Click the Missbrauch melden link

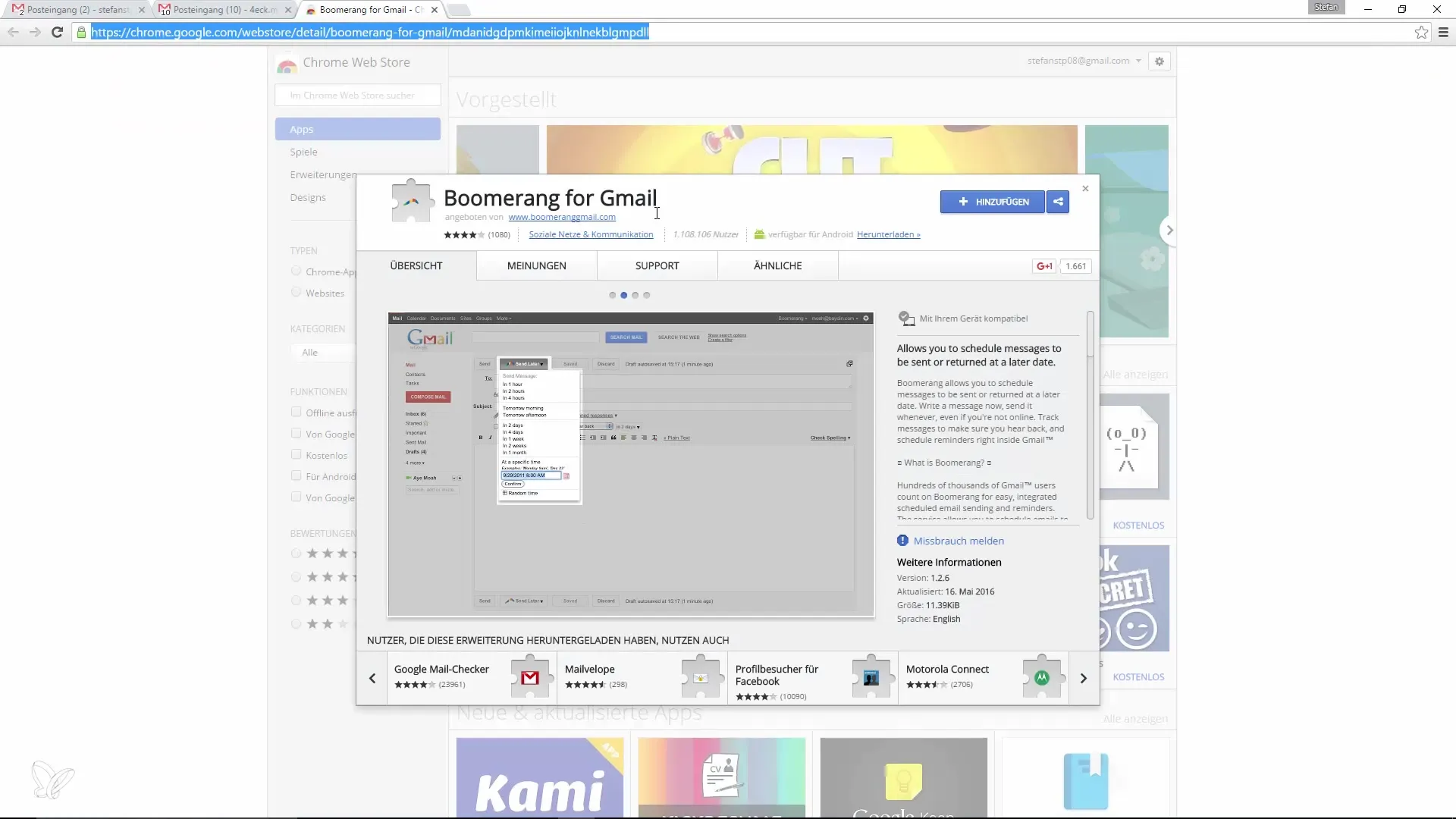[x=959, y=541]
